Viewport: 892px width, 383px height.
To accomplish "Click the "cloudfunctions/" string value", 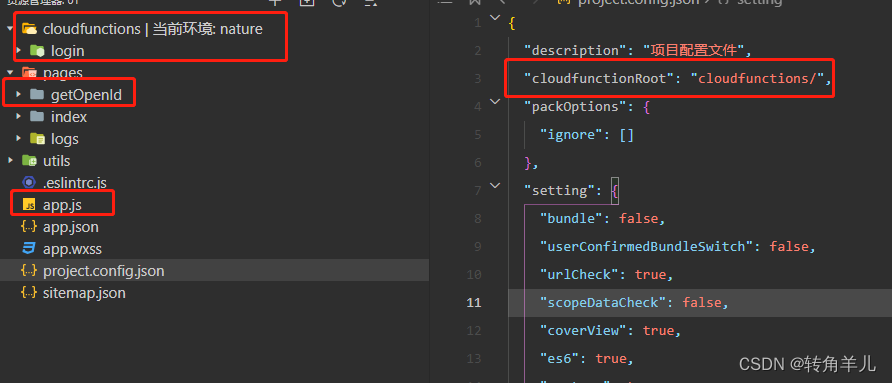I will (758, 79).
